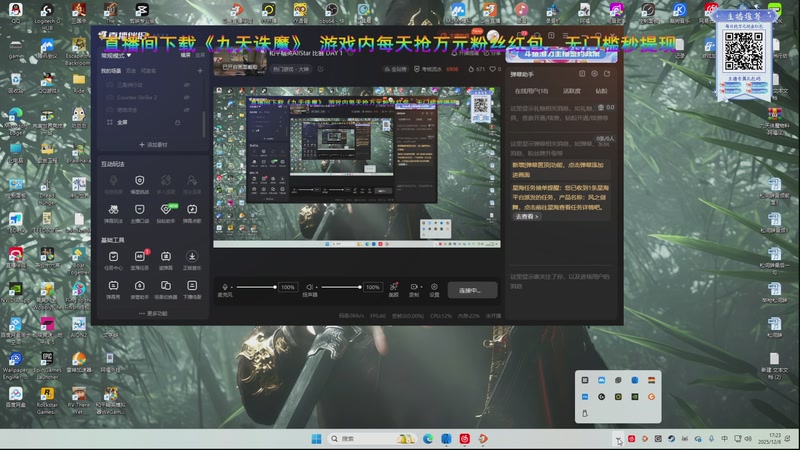Image resolution: width=800 pixels, height=450 pixels.
Task: Open the 下播提醒 tool icon
Action: (192, 286)
